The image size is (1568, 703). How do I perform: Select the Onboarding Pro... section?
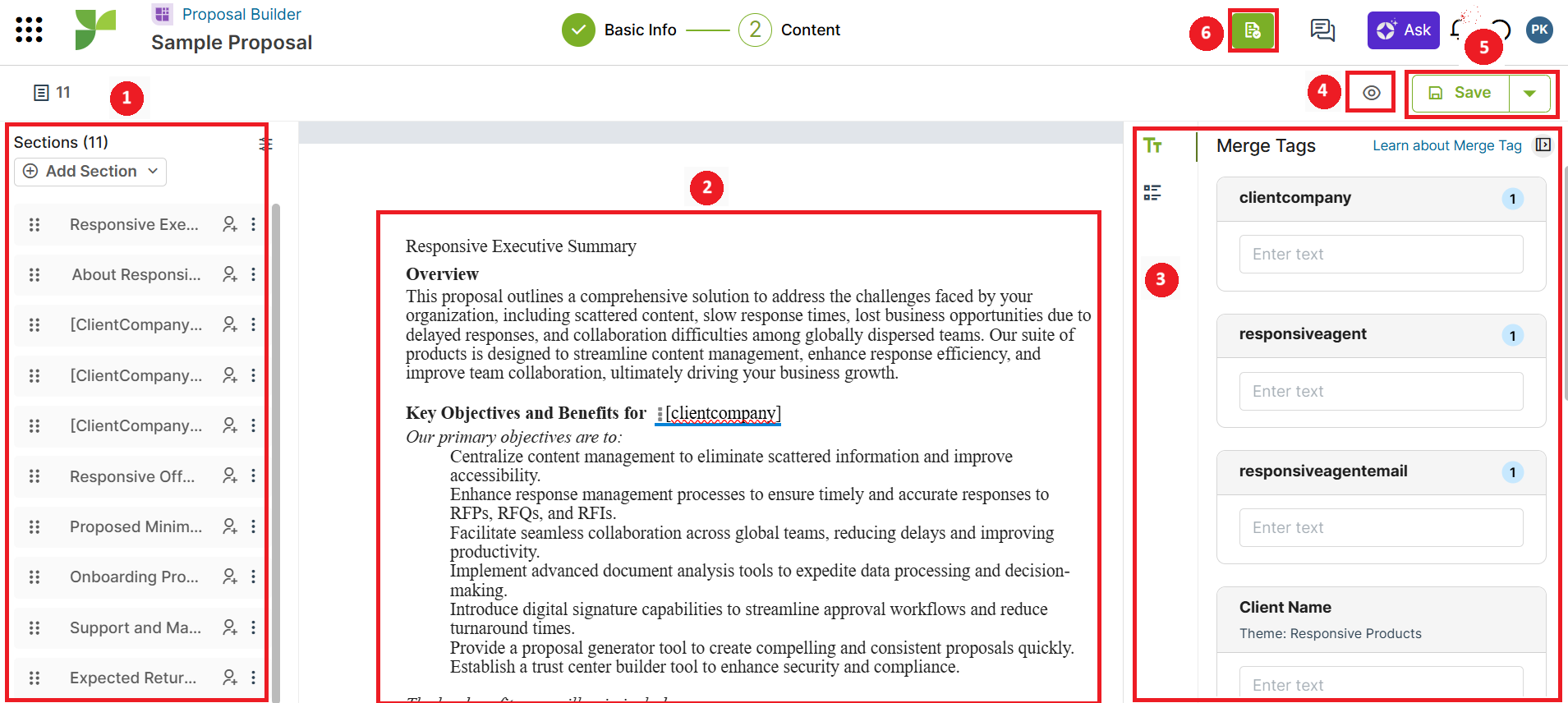point(134,577)
